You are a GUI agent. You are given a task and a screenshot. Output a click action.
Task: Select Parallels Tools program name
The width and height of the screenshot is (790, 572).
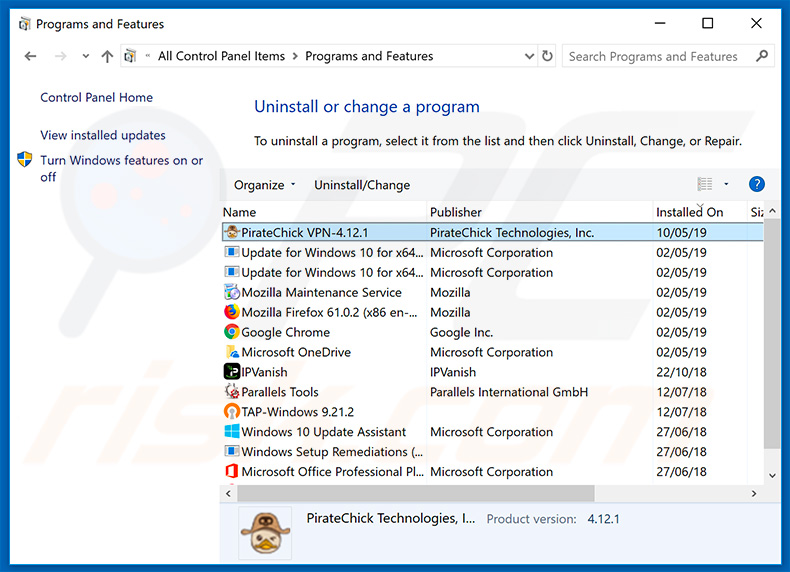coord(280,392)
